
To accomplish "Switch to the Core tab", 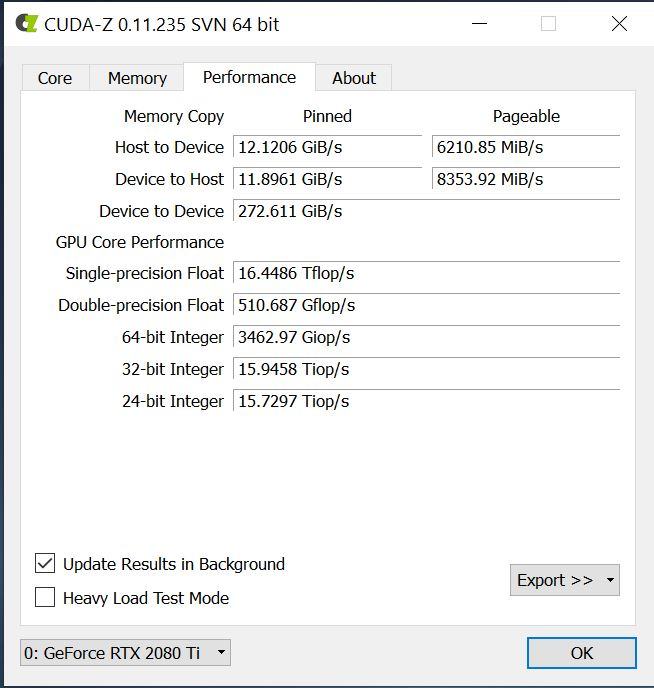I will [55, 78].
